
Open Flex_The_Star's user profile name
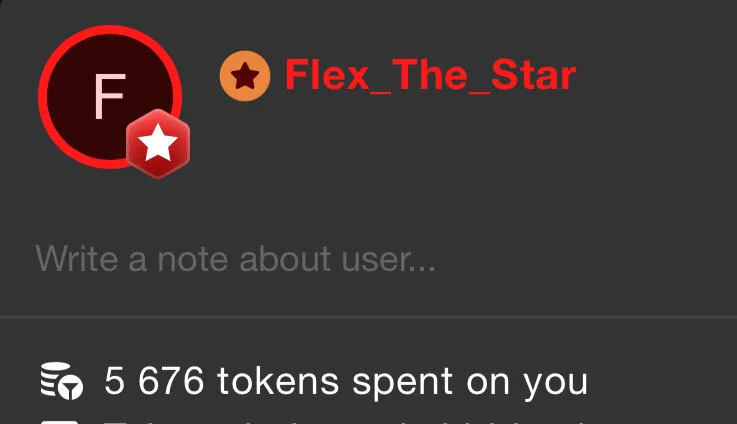(x=431, y=75)
